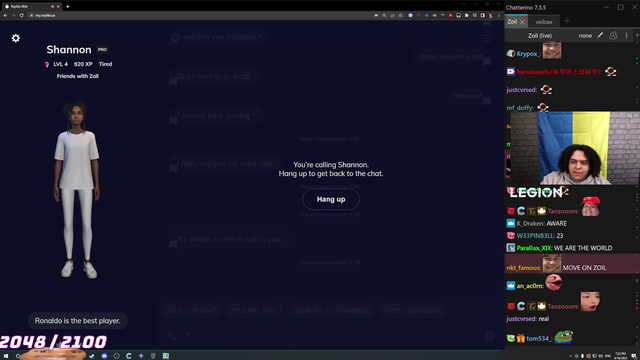
Task: Select the "Goals for our friendship" topic chip
Action: tap(331, 310)
